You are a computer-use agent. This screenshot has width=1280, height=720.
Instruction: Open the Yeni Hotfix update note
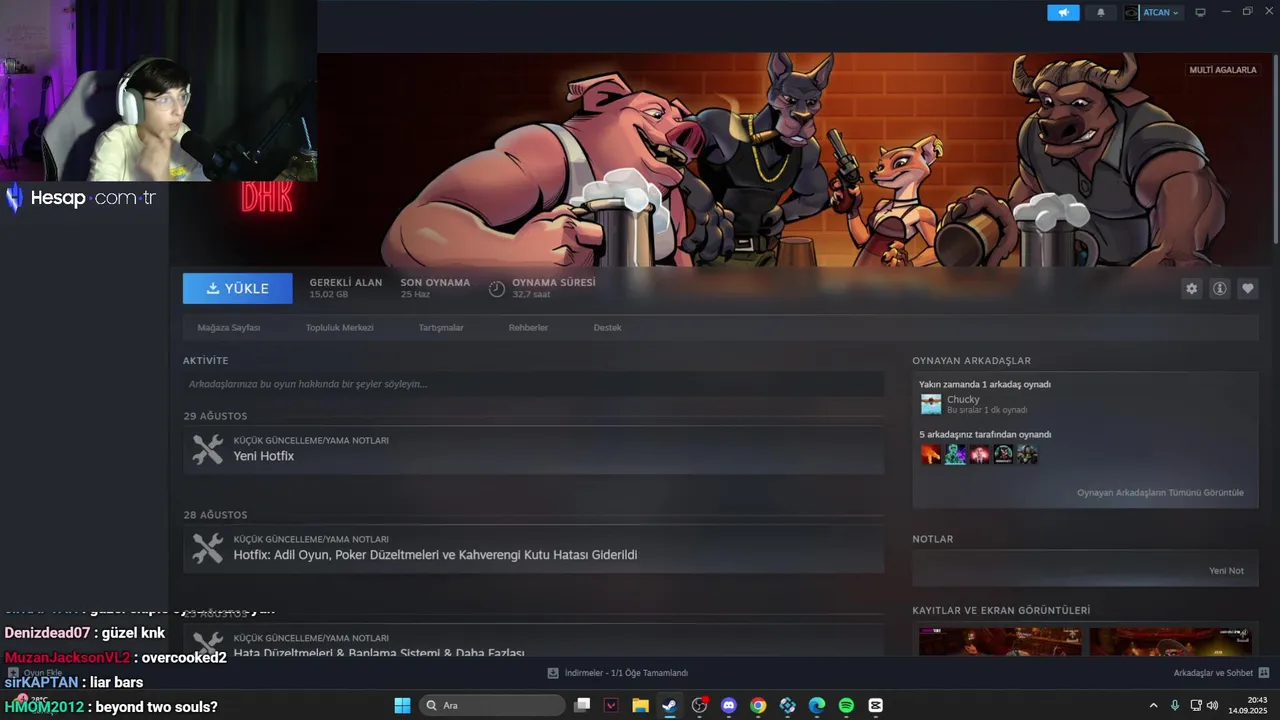coord(533,449)
